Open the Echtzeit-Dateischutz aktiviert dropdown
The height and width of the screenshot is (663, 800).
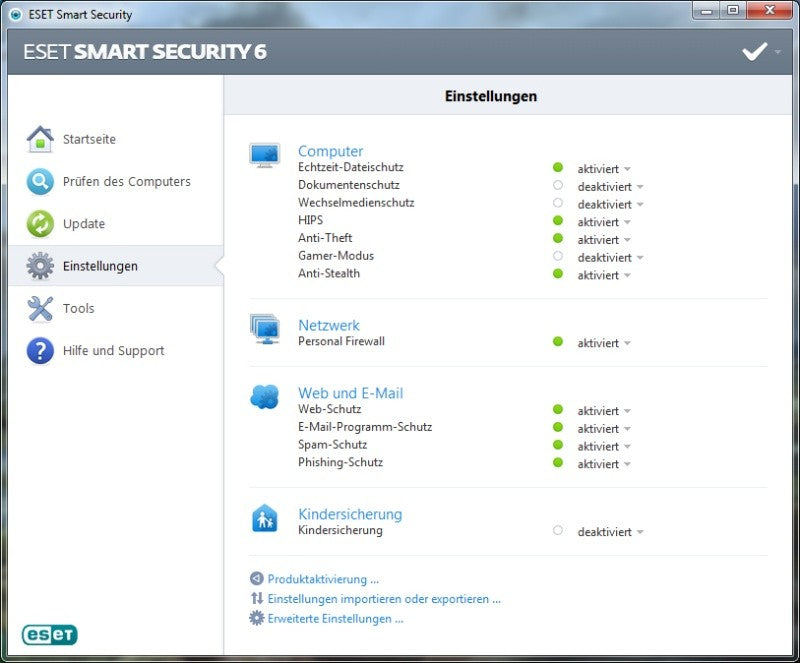[604, 169]
